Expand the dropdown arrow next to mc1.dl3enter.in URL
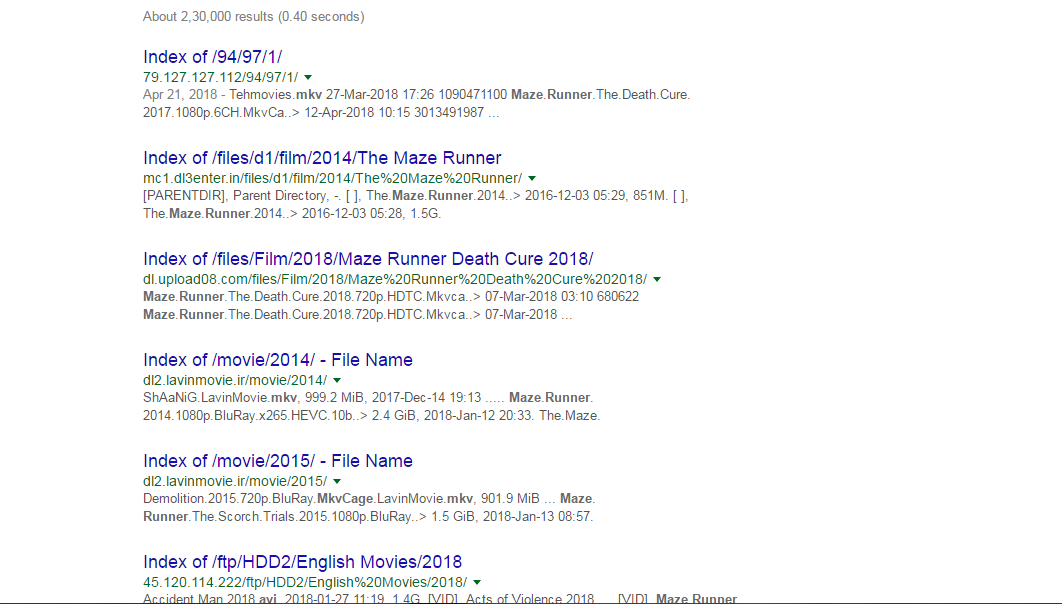 pyautogui.click(x=532, y=179)
